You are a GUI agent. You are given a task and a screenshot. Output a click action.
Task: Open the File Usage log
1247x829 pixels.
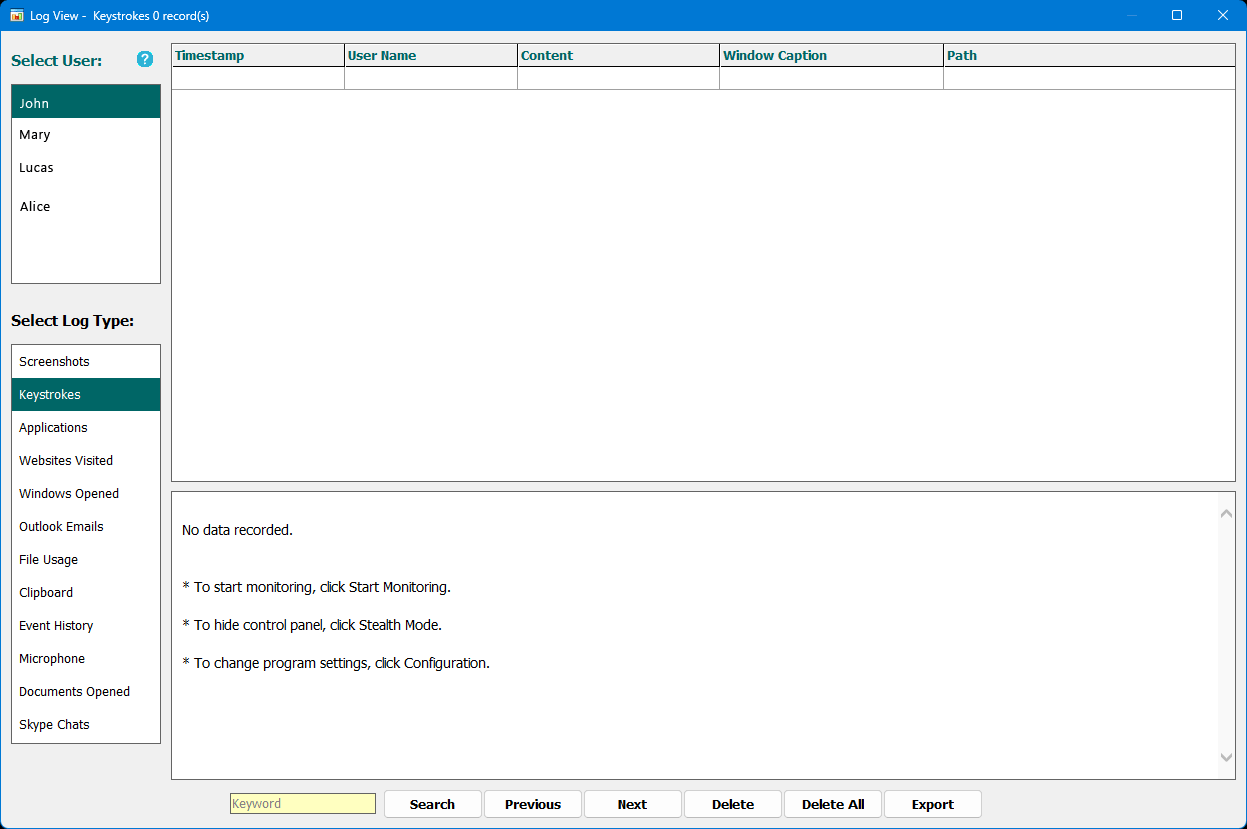coord(86,560)
